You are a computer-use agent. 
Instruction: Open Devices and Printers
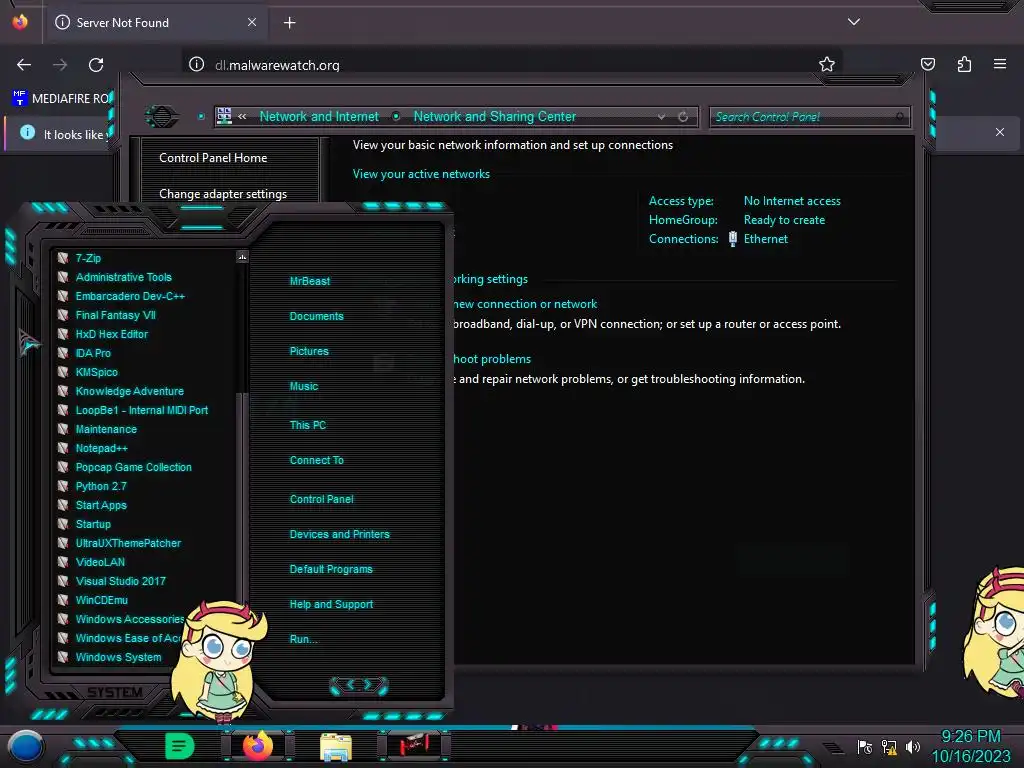tap(340, 534)
